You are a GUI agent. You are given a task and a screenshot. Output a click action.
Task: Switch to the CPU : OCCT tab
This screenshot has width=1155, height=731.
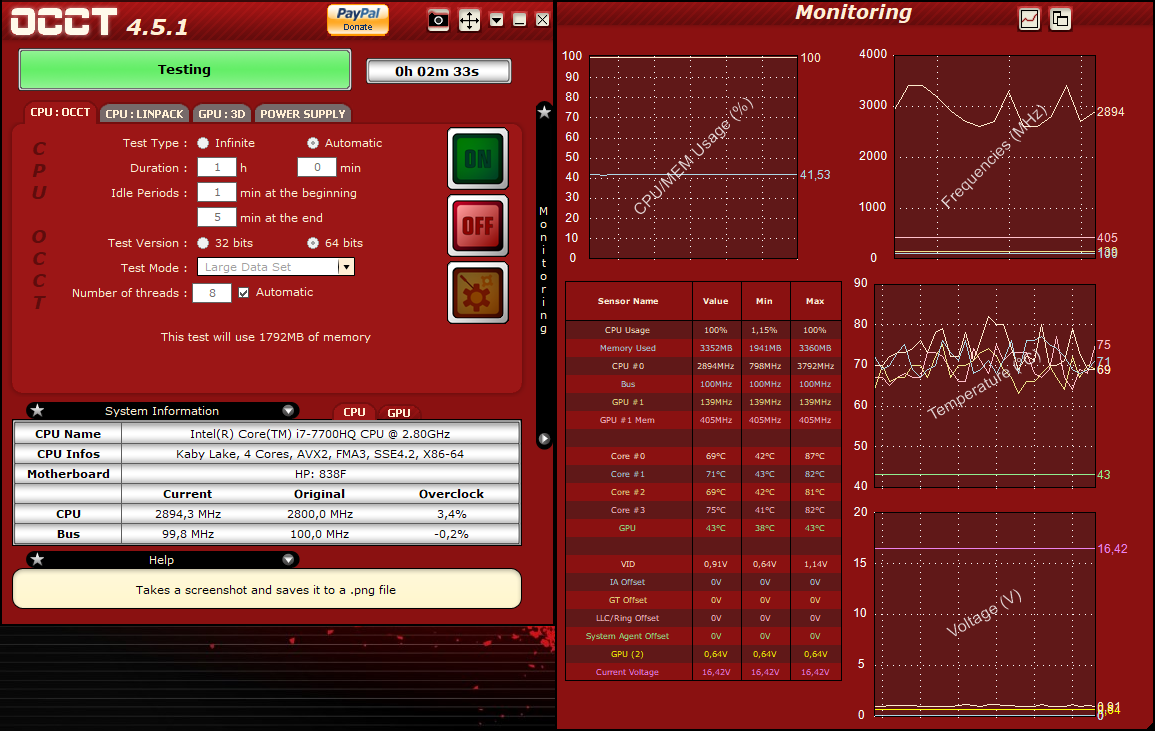pyautogui.click(x=60, y=113)
